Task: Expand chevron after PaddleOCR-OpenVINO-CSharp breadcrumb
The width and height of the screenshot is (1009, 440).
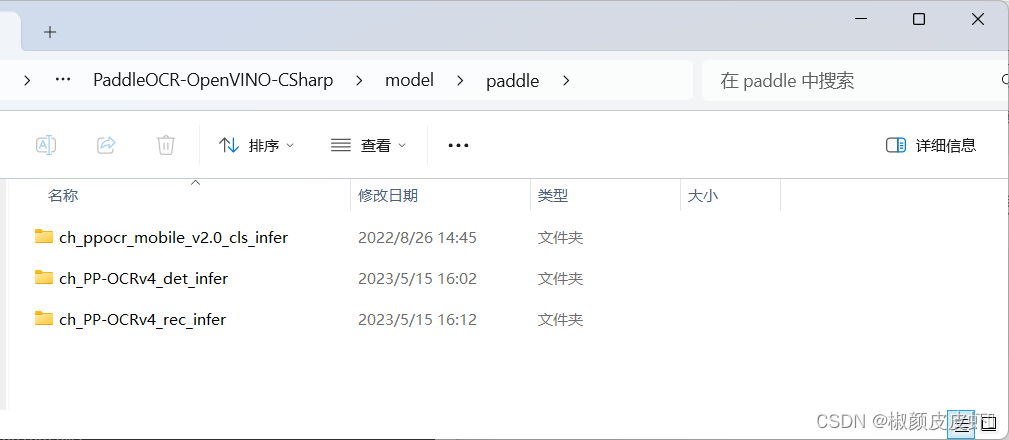Action: pos(359,80)
